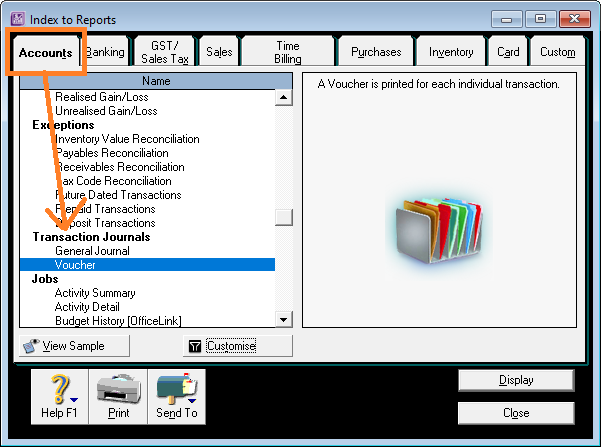
Task: Select the Payables Reconciliation report
Action: coord(112,153)
